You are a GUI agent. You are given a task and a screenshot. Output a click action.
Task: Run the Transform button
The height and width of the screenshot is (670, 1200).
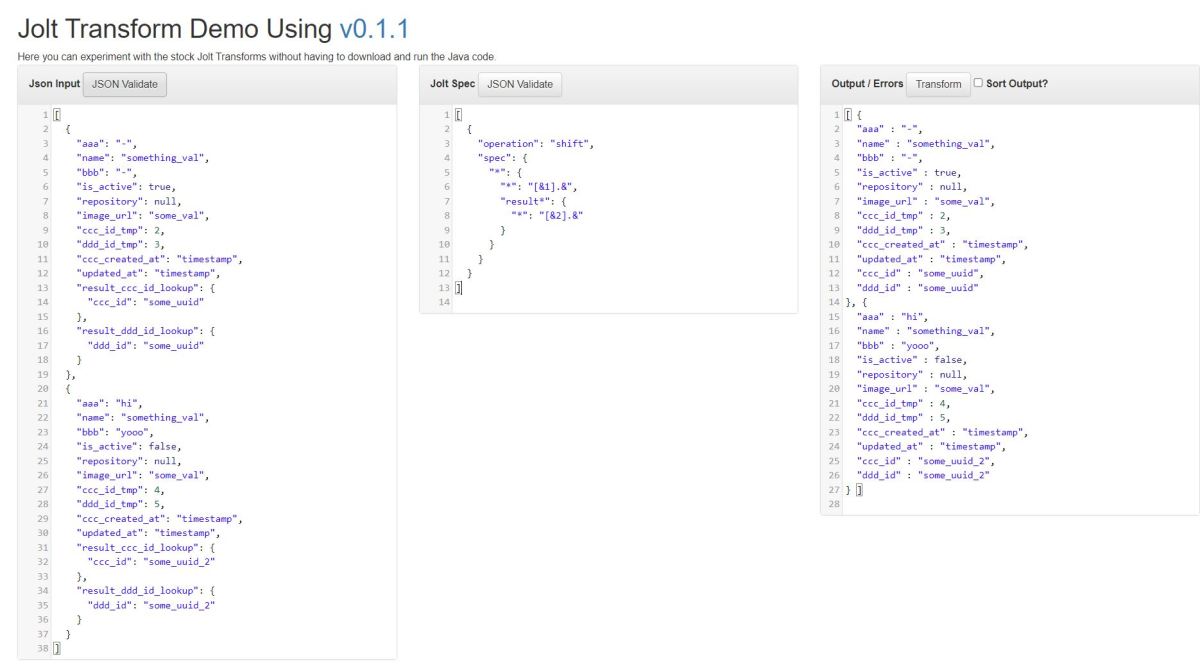coord(938,85)
